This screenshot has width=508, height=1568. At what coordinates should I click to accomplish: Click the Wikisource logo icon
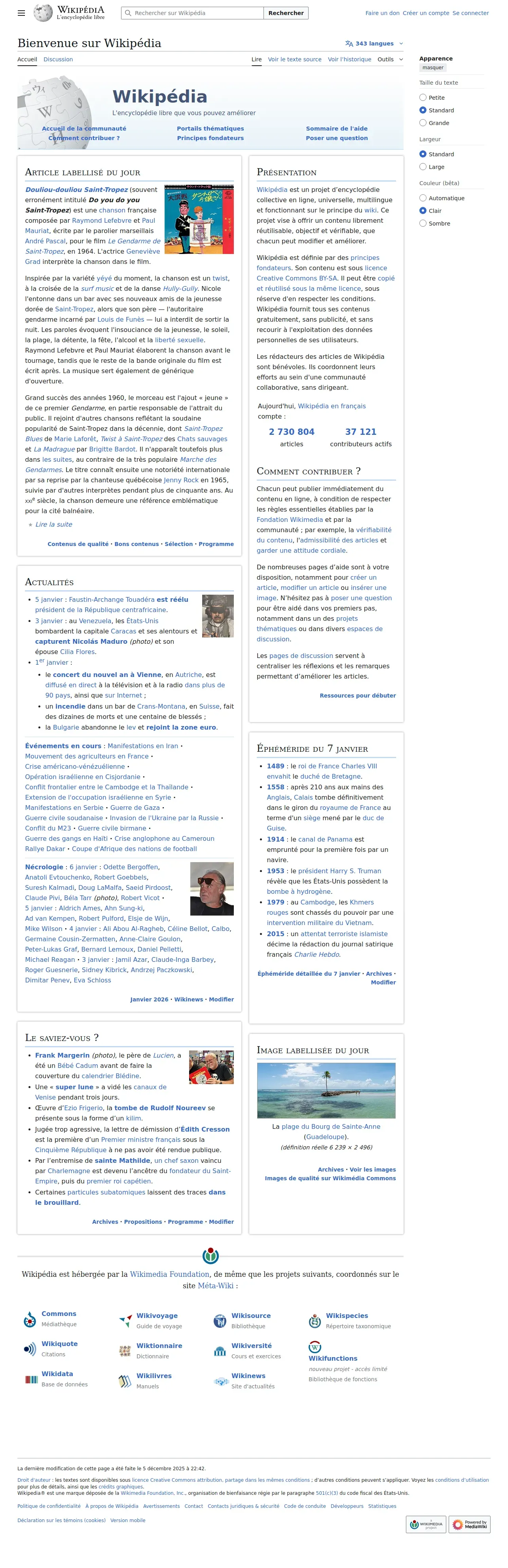(x=220, y=1321)
